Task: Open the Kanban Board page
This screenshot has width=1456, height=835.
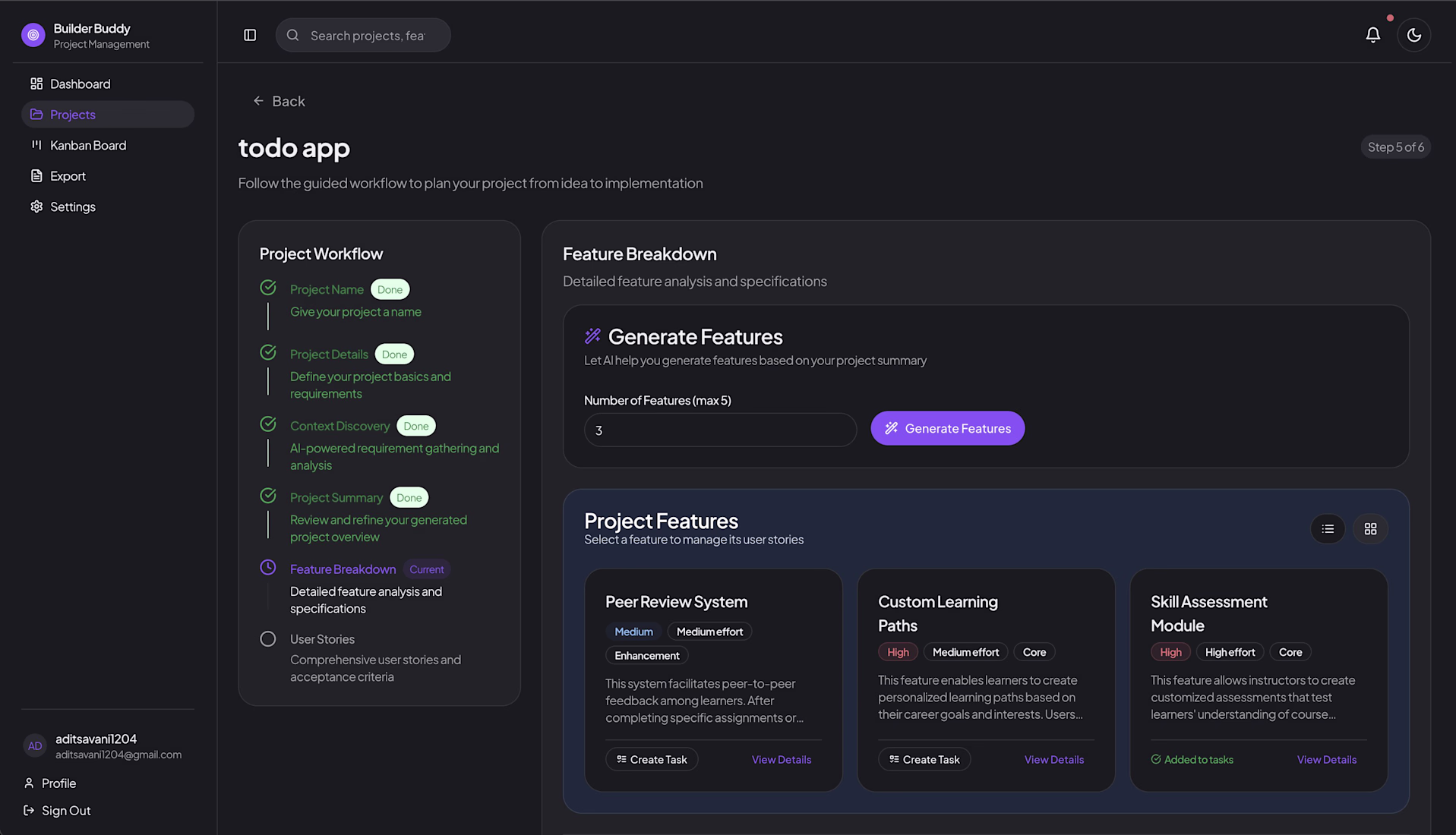Action: [x=87, y=145]
